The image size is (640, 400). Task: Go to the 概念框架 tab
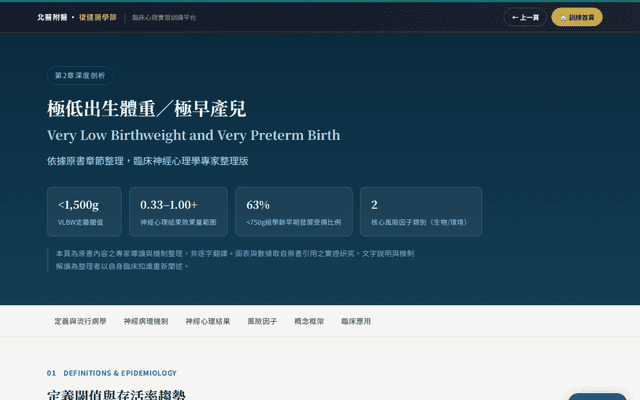coord(309,321)
